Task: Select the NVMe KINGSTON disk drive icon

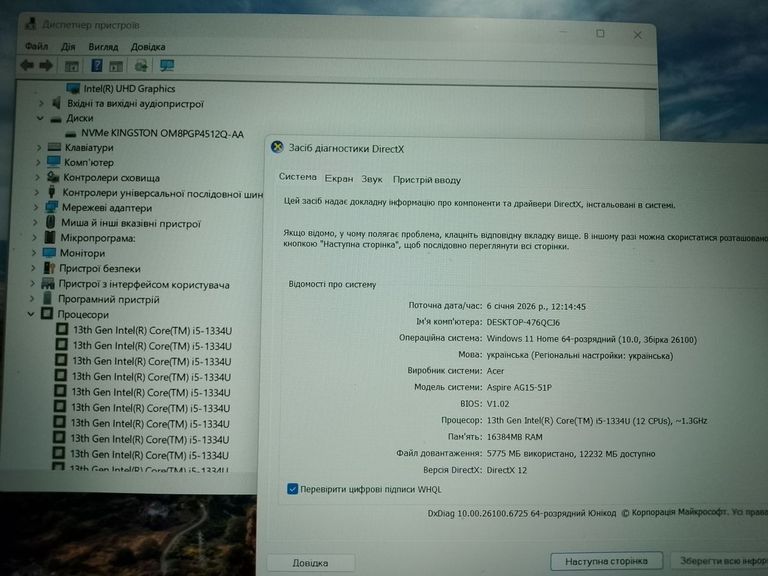Action: click(x=72, y=133)
